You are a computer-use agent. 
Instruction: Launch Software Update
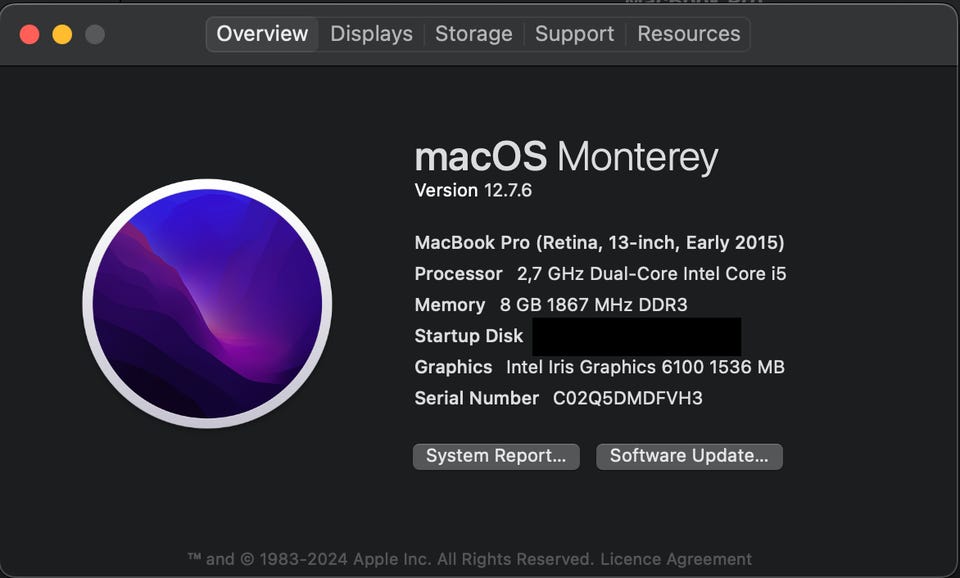[689, 456]
